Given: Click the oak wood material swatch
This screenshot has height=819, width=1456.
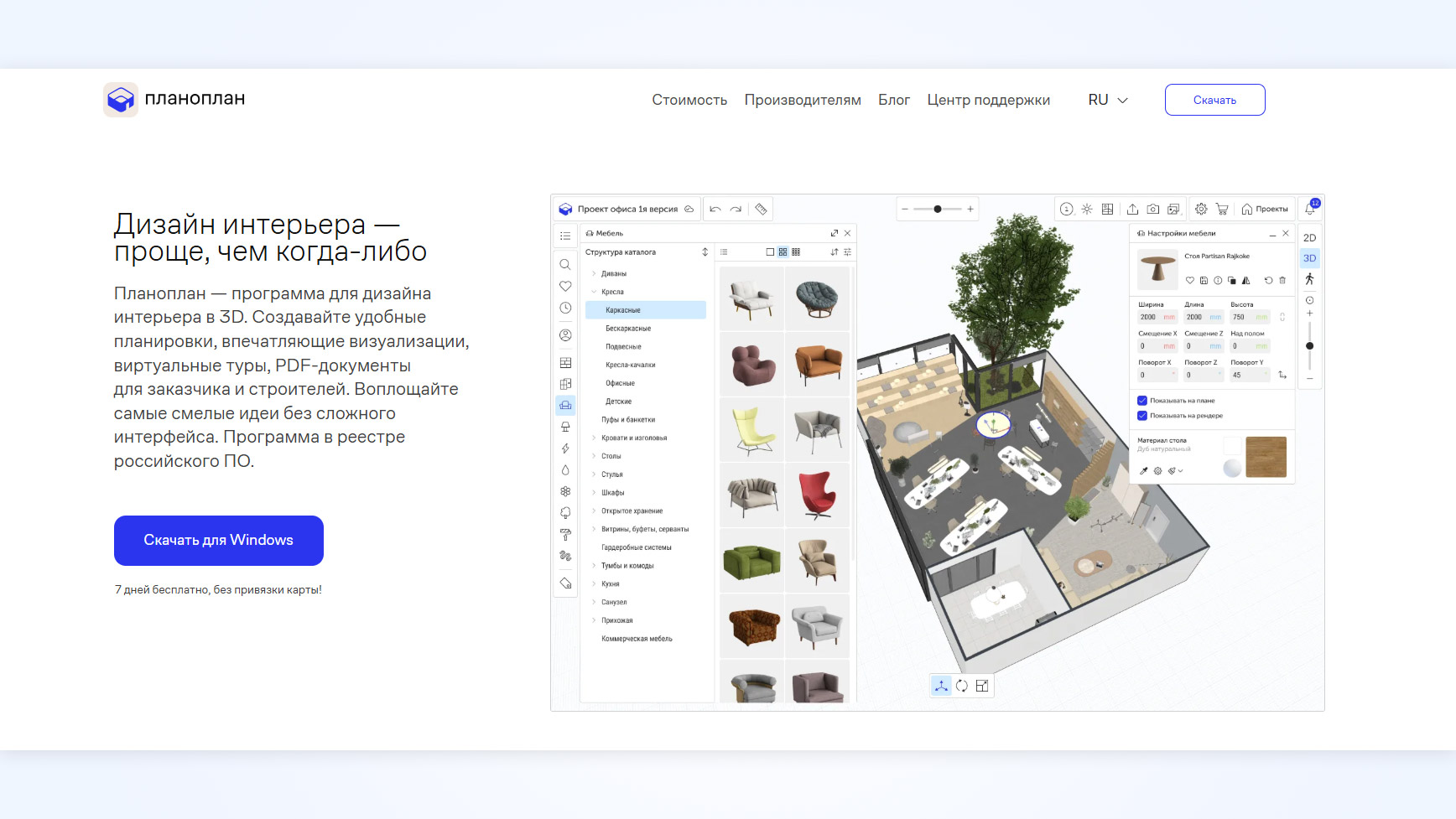Looking at the screenshot, I should [1266, 457].
